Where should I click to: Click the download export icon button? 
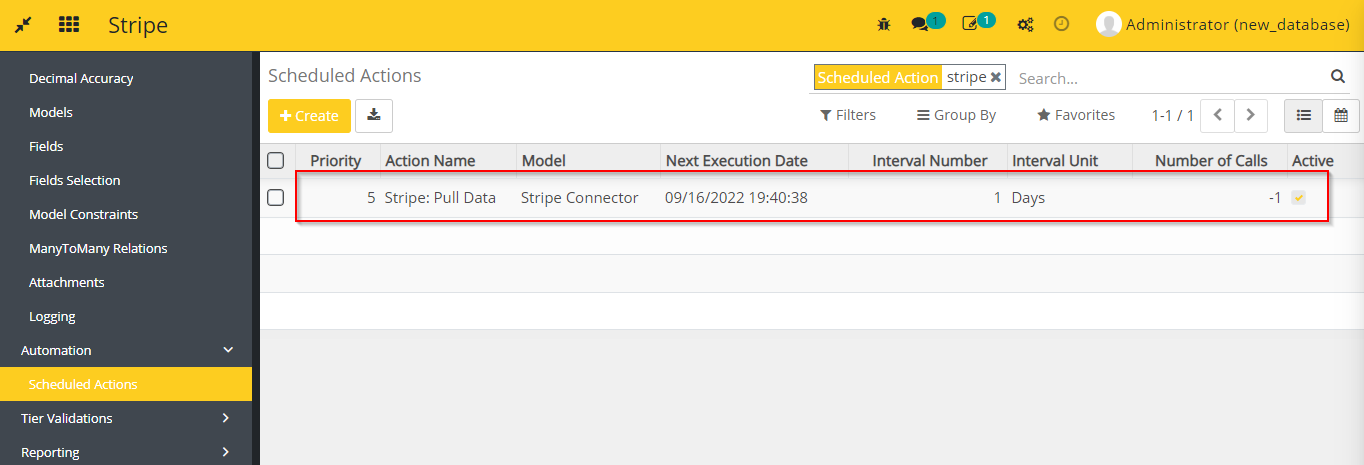coord(374,115)
